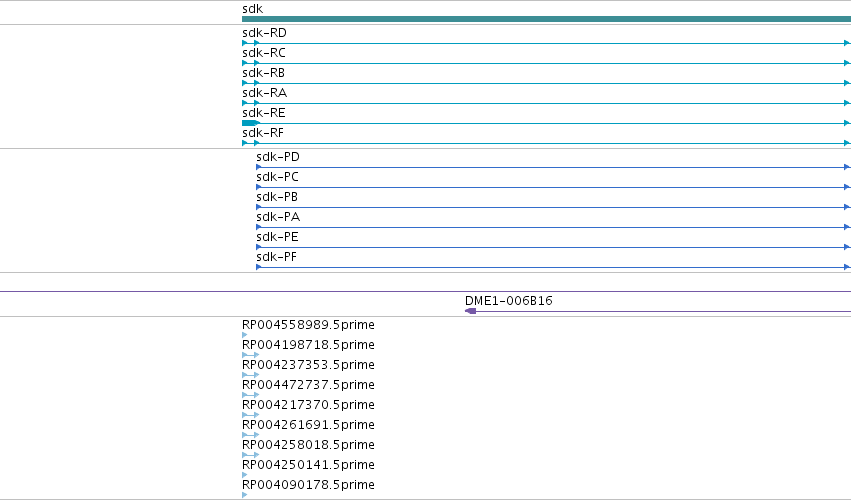Click the arrow glyph under RP004250141.5prime
Screen dimensions: 851x500
point(245,475)
